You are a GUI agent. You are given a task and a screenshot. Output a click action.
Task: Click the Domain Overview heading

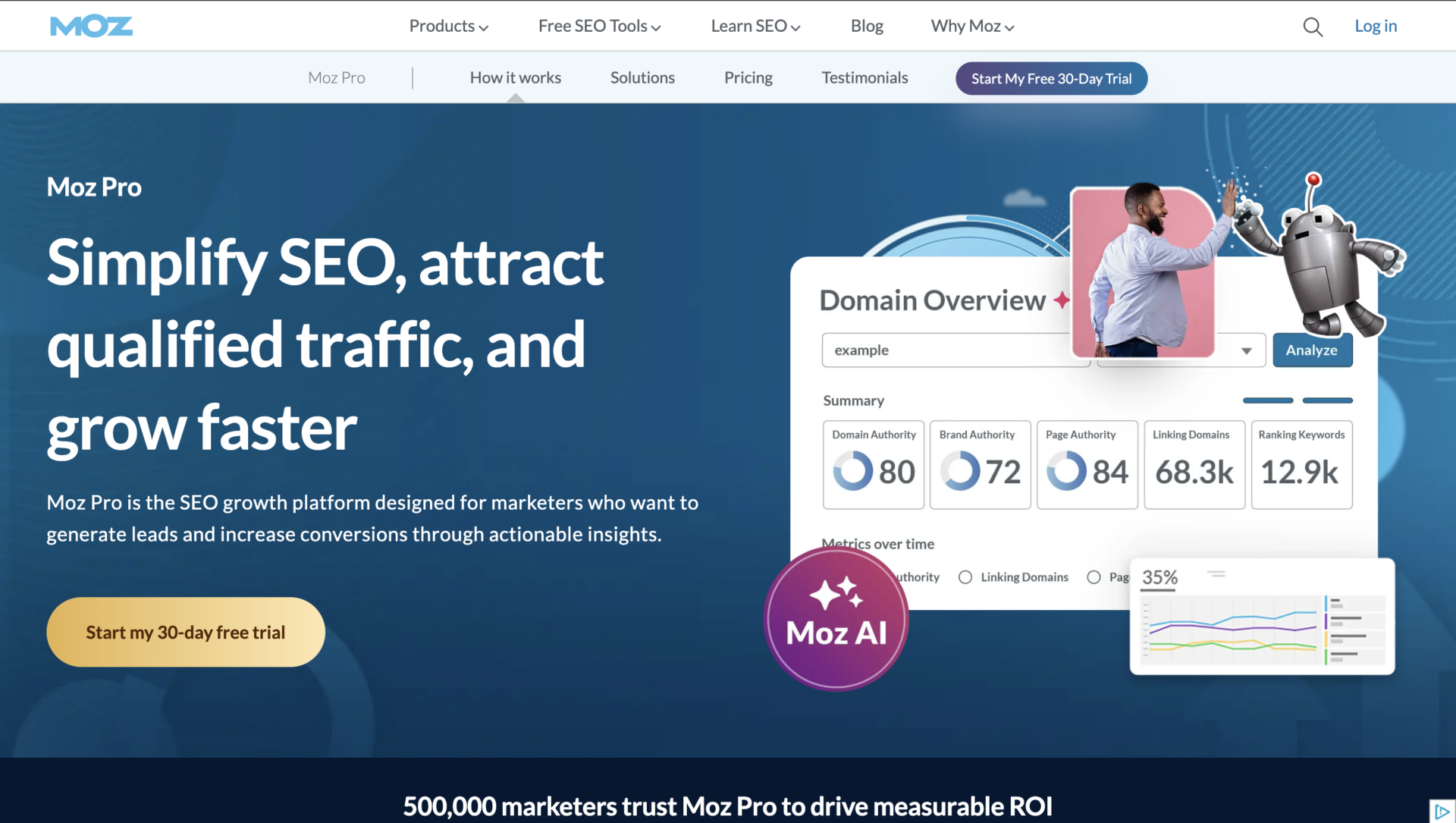(932, 300)
